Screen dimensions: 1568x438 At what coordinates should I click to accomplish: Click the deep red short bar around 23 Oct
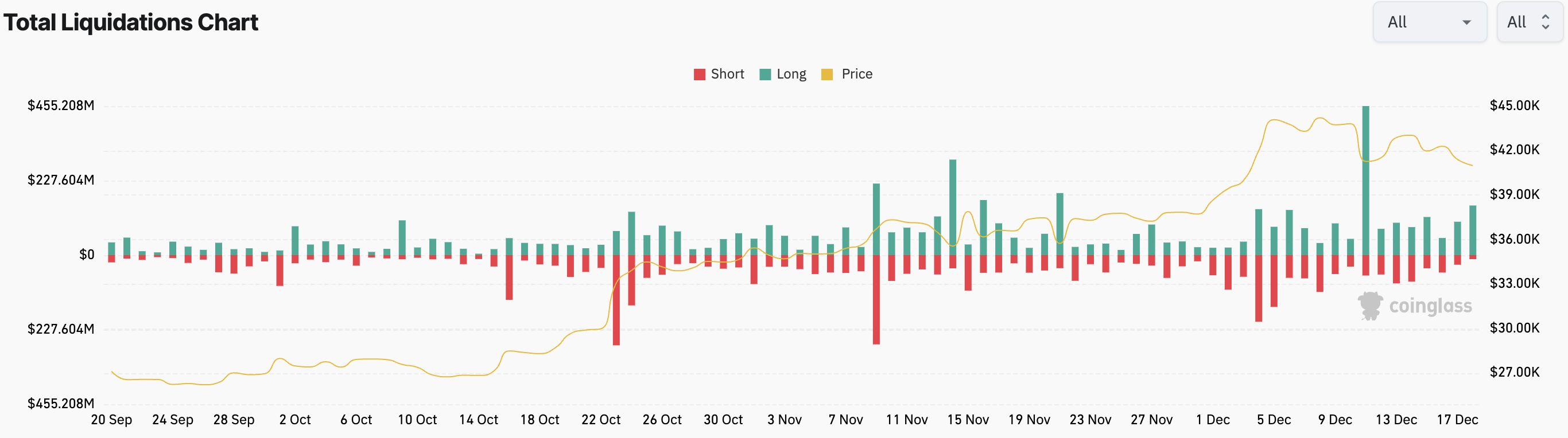pos(616,300)
